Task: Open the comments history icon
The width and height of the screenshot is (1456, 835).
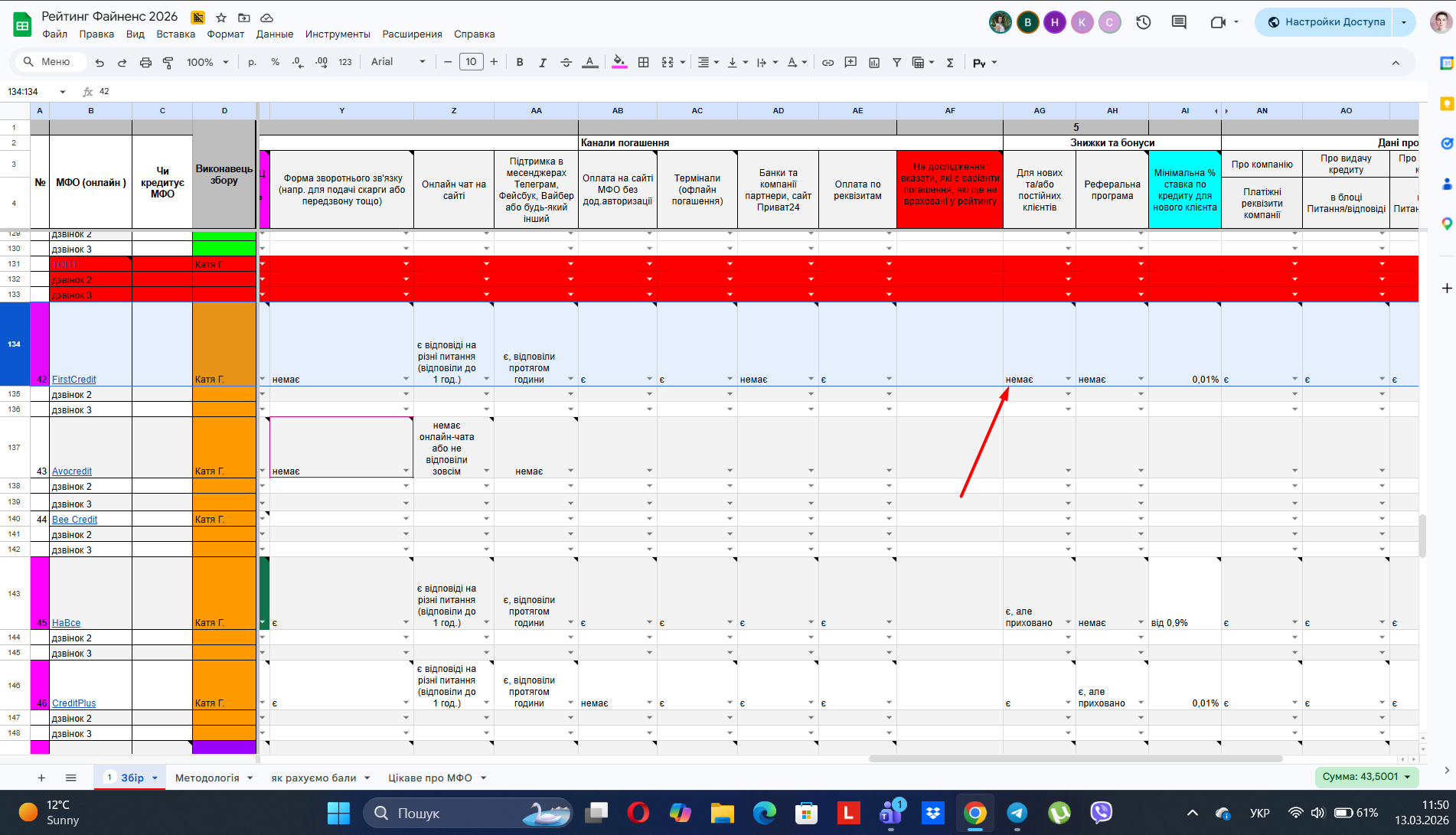Action: point(1179,22)
